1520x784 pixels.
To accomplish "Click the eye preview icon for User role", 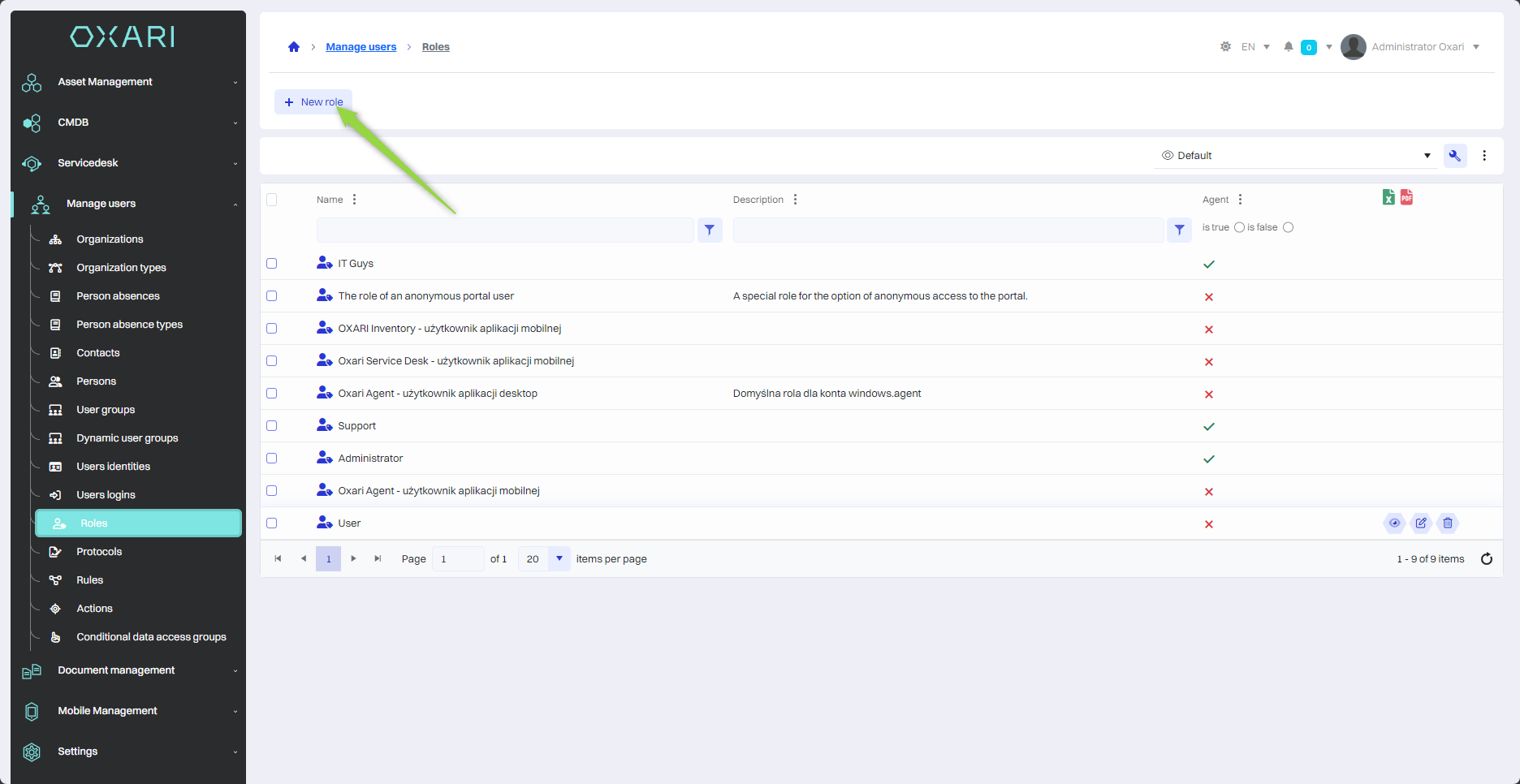I will pyautogui.click(x=1393, y=523).
